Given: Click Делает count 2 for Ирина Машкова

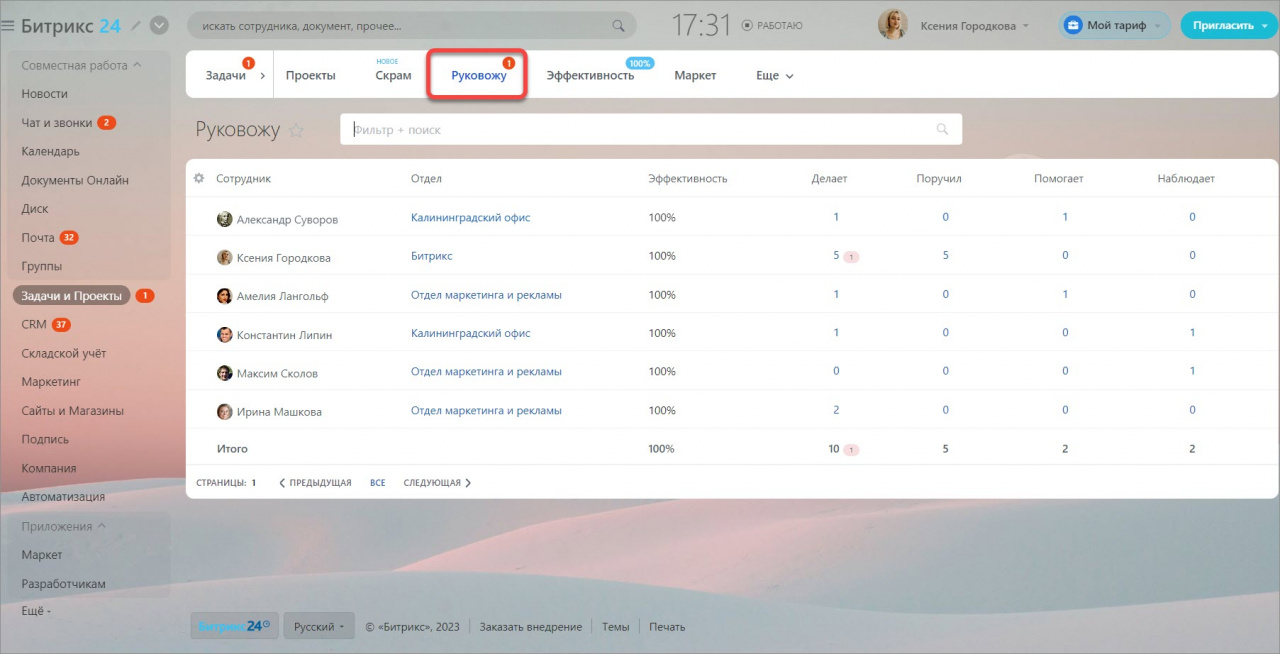Looking at the screenshot, I should (x=836, y=410).
